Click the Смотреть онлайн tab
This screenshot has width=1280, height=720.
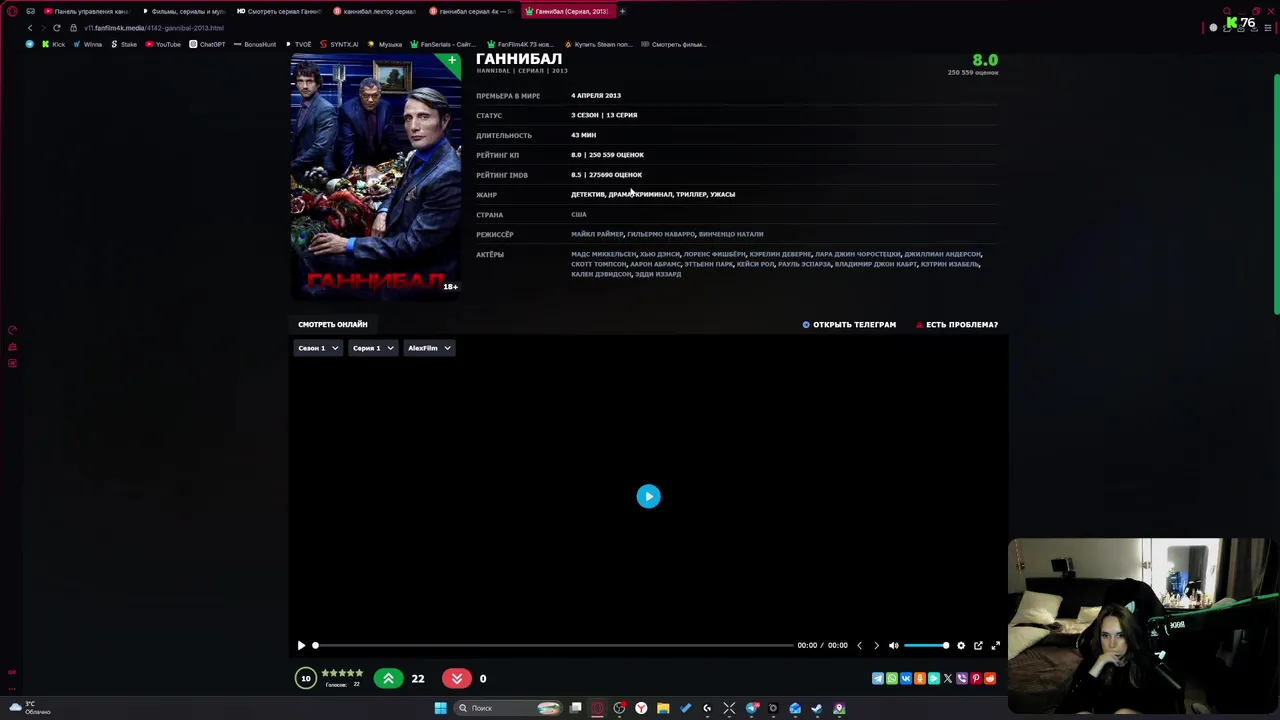point(332,324)
